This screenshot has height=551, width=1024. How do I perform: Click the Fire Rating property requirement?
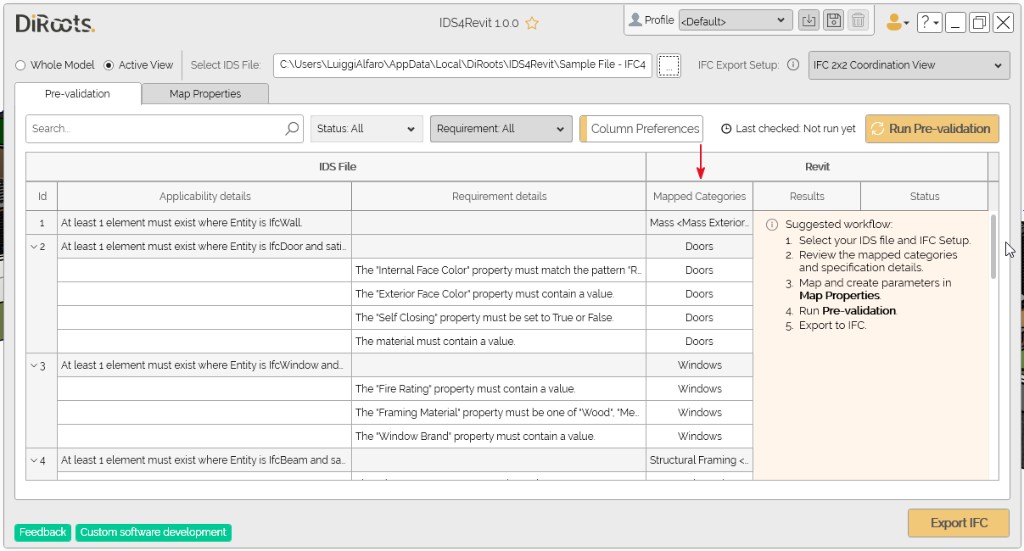pos(499,388)
